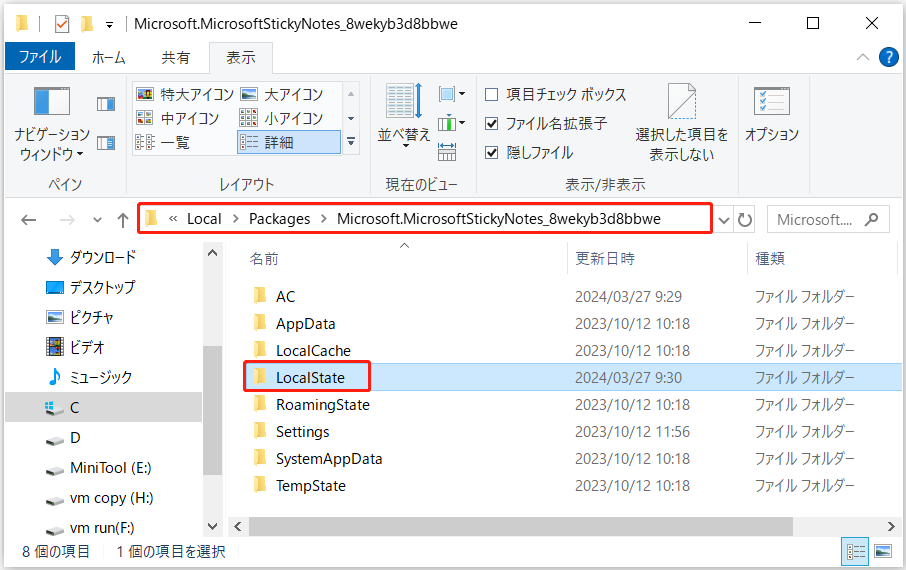Switch to large thumbnails view in status bar
Image resolution: width=906 pixels, height=570 pixels.
click(x=882, y=552)
